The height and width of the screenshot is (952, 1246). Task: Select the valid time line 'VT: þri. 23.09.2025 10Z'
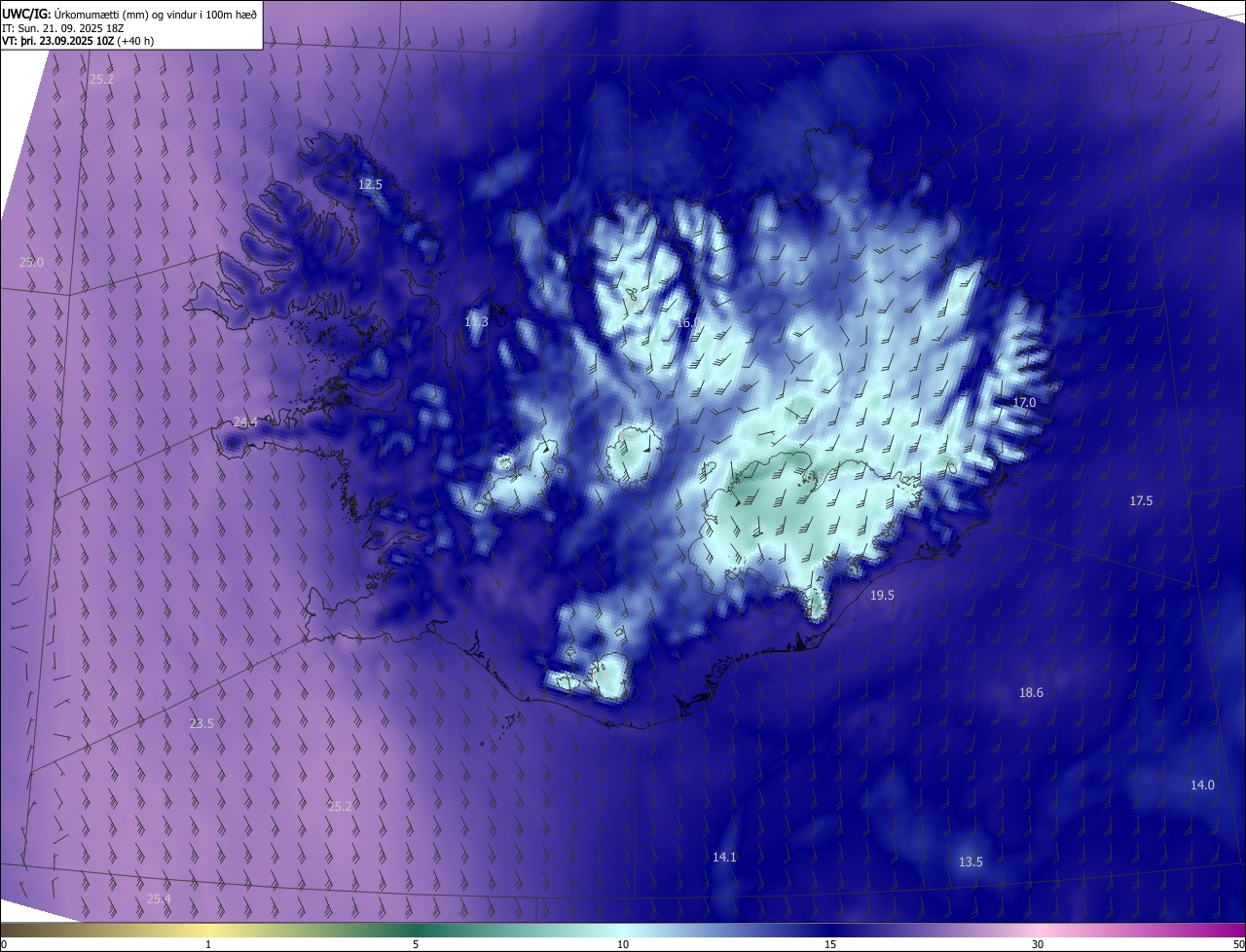pyautogui.click(x=58, y=41)
